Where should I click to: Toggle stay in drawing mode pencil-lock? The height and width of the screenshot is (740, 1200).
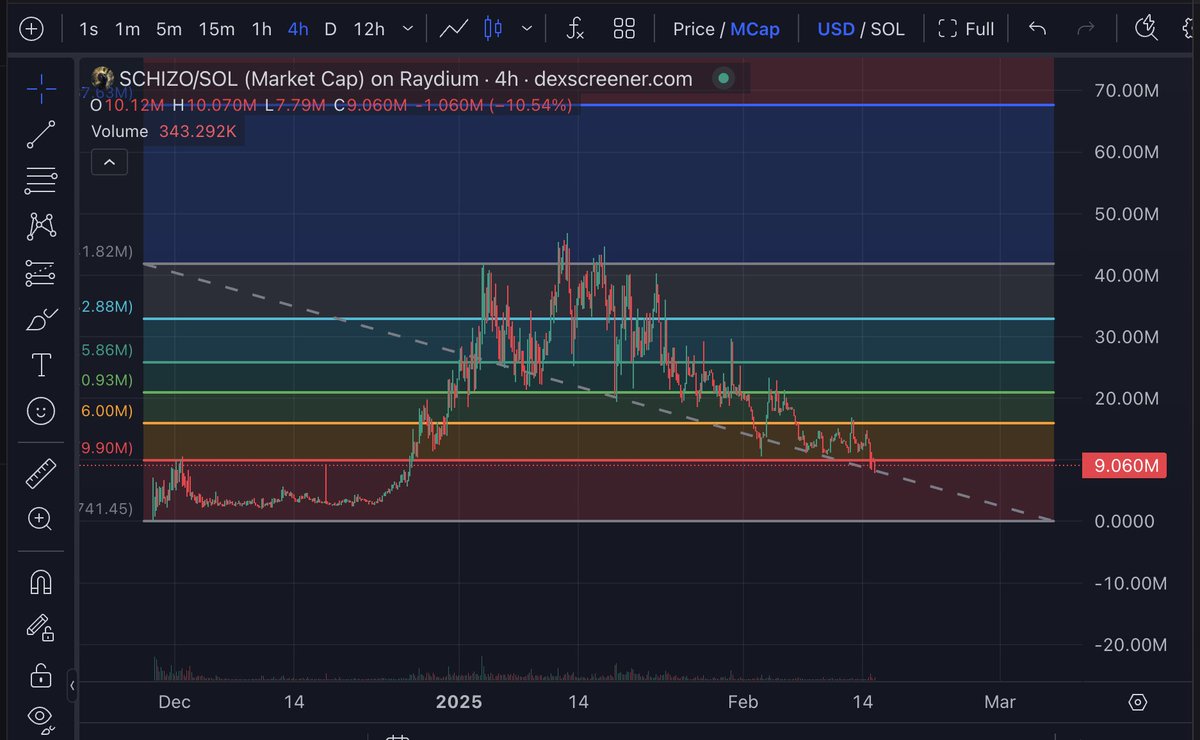click(x=41, y=627)
